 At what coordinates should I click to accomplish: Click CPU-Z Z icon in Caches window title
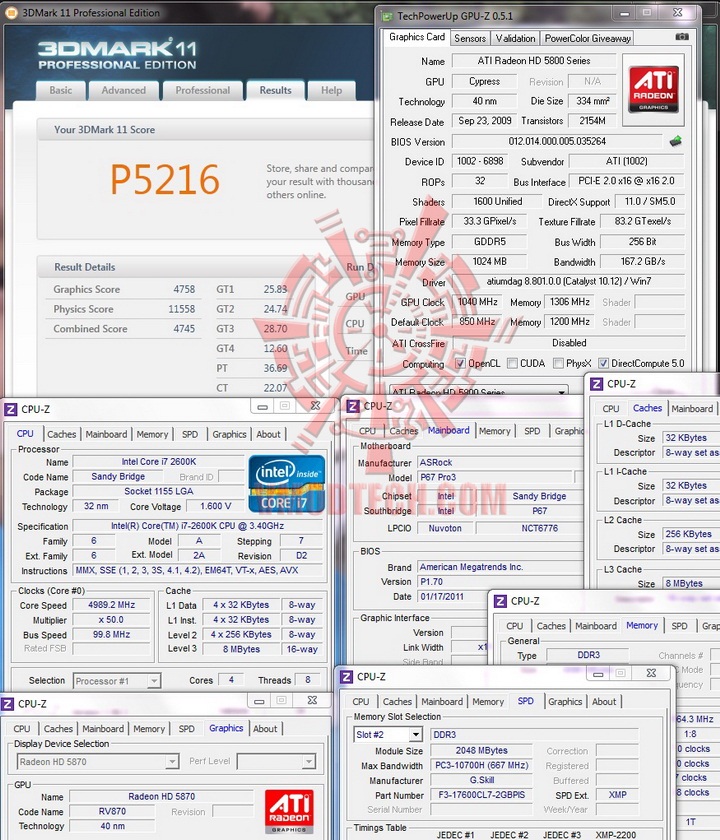[596, 384]
